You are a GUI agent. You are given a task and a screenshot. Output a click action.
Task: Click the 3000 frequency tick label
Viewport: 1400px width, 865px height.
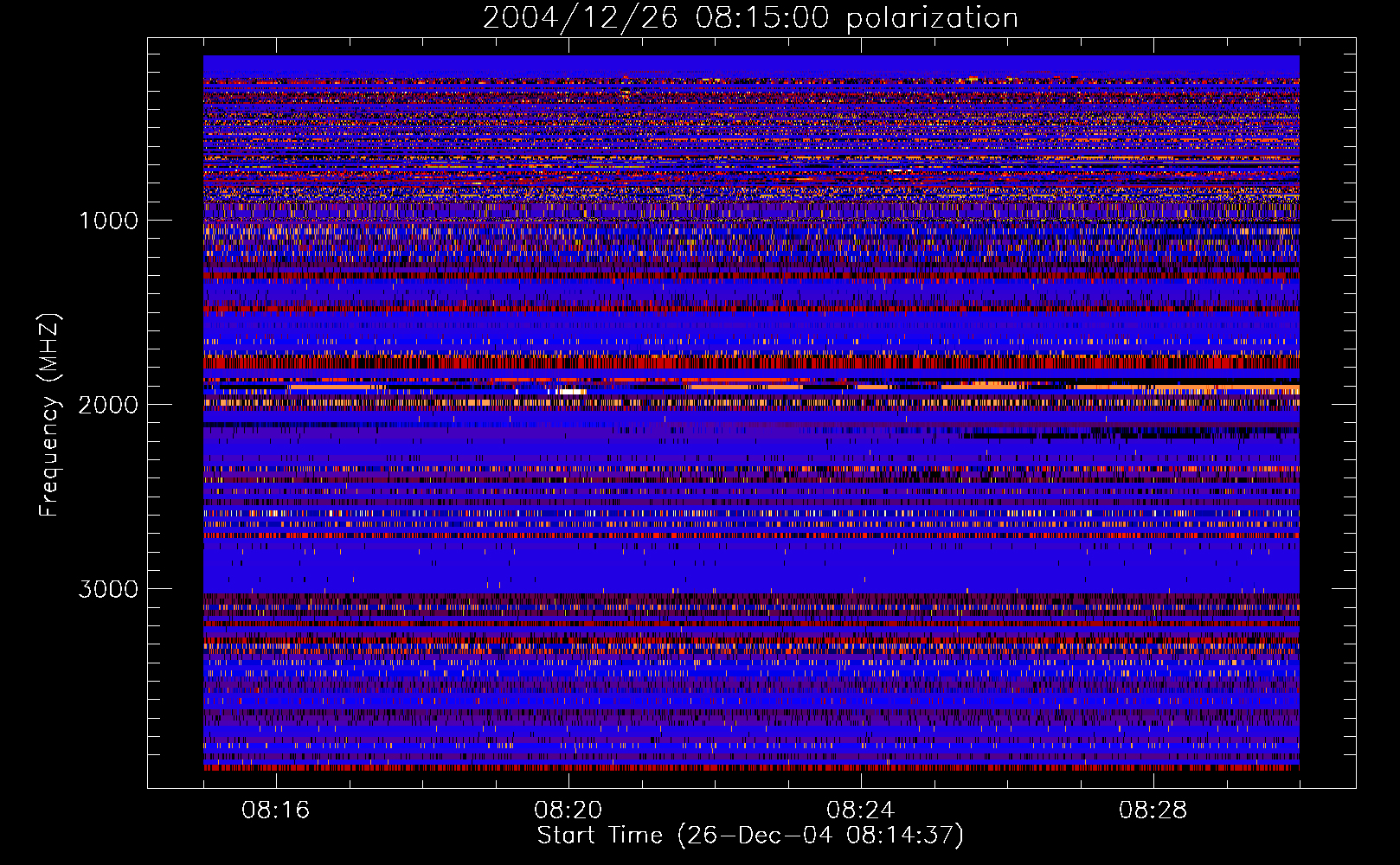[x=108, y=589]
